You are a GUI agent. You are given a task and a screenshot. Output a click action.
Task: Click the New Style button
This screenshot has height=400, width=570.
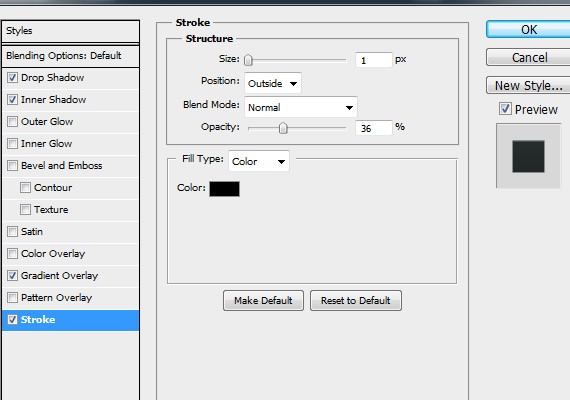pyautogui.click(x=528, y=85)
